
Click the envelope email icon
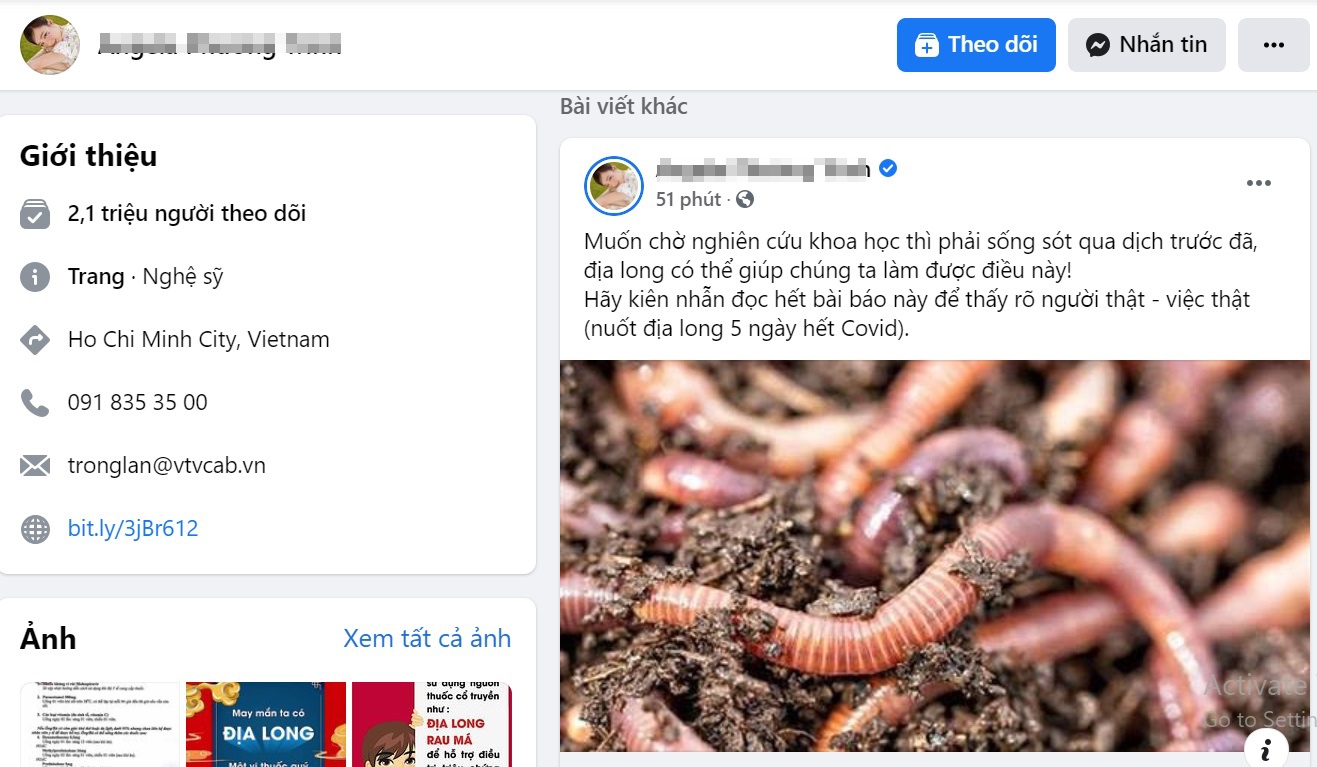(x=35, y=466)
